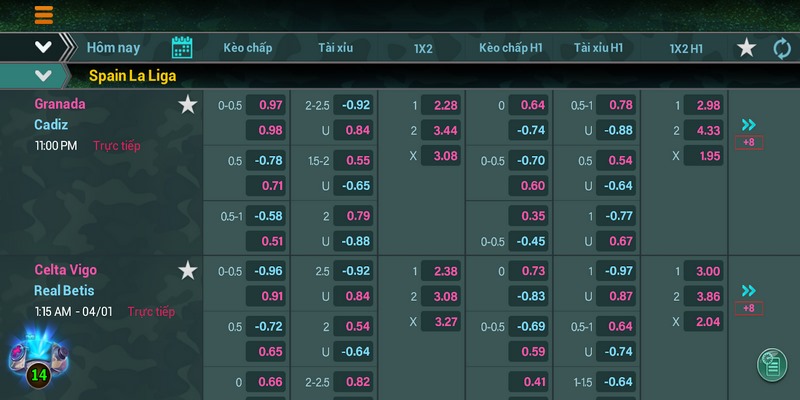Bet first-half over 0.5-1 at 0.78

(x=616, y=105)
